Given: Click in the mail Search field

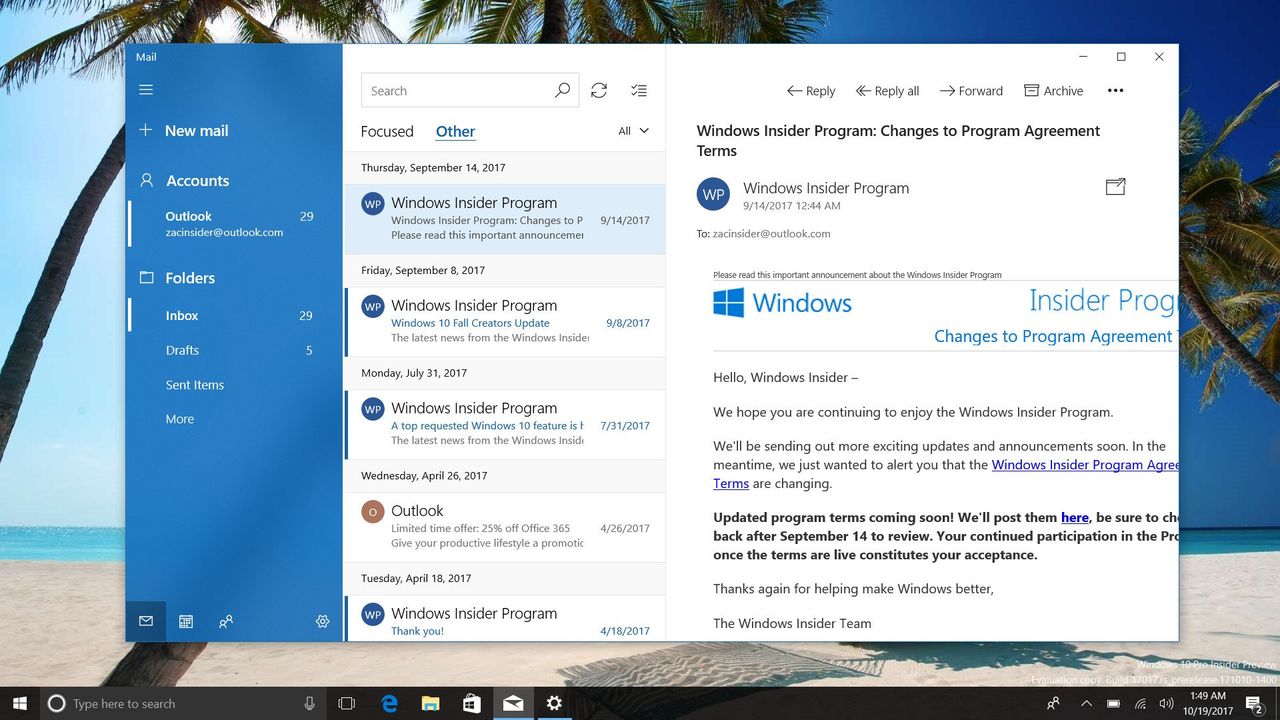Looking at the screenshot, I should 456,90.
